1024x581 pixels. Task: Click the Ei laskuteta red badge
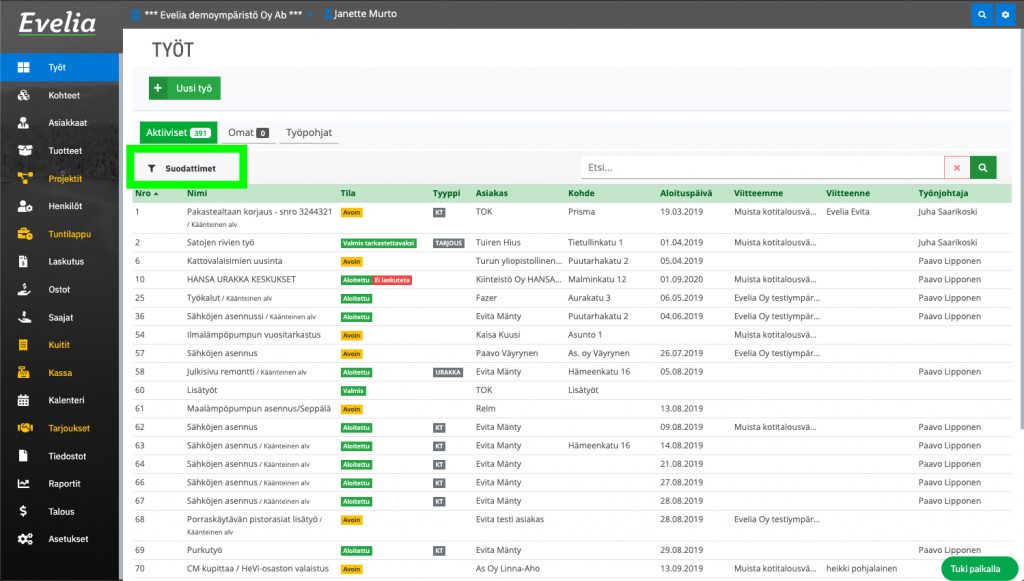coord(392,280)
